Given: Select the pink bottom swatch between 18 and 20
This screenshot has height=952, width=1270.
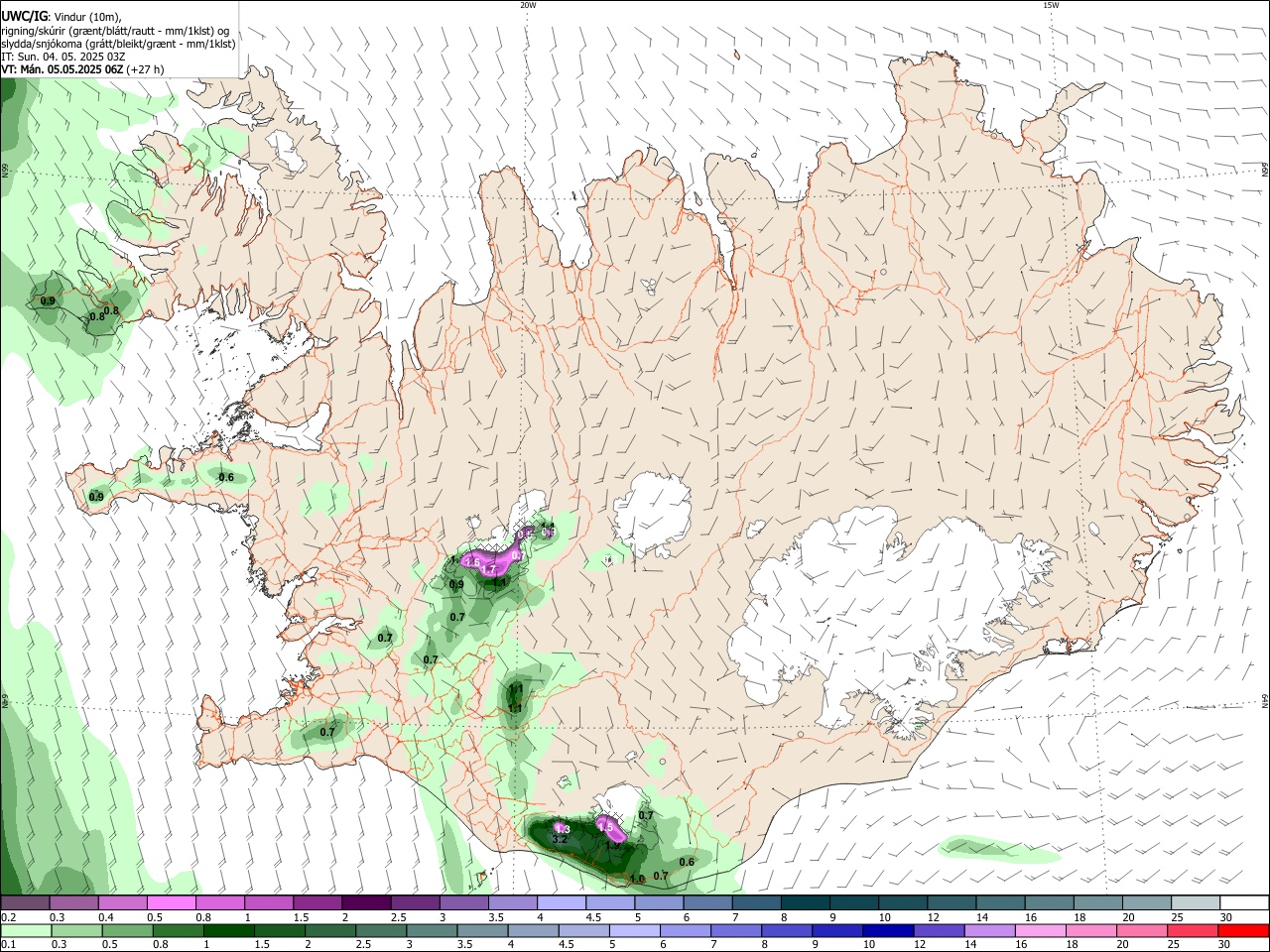Looking at the screenshot, I should [1091, 930].
